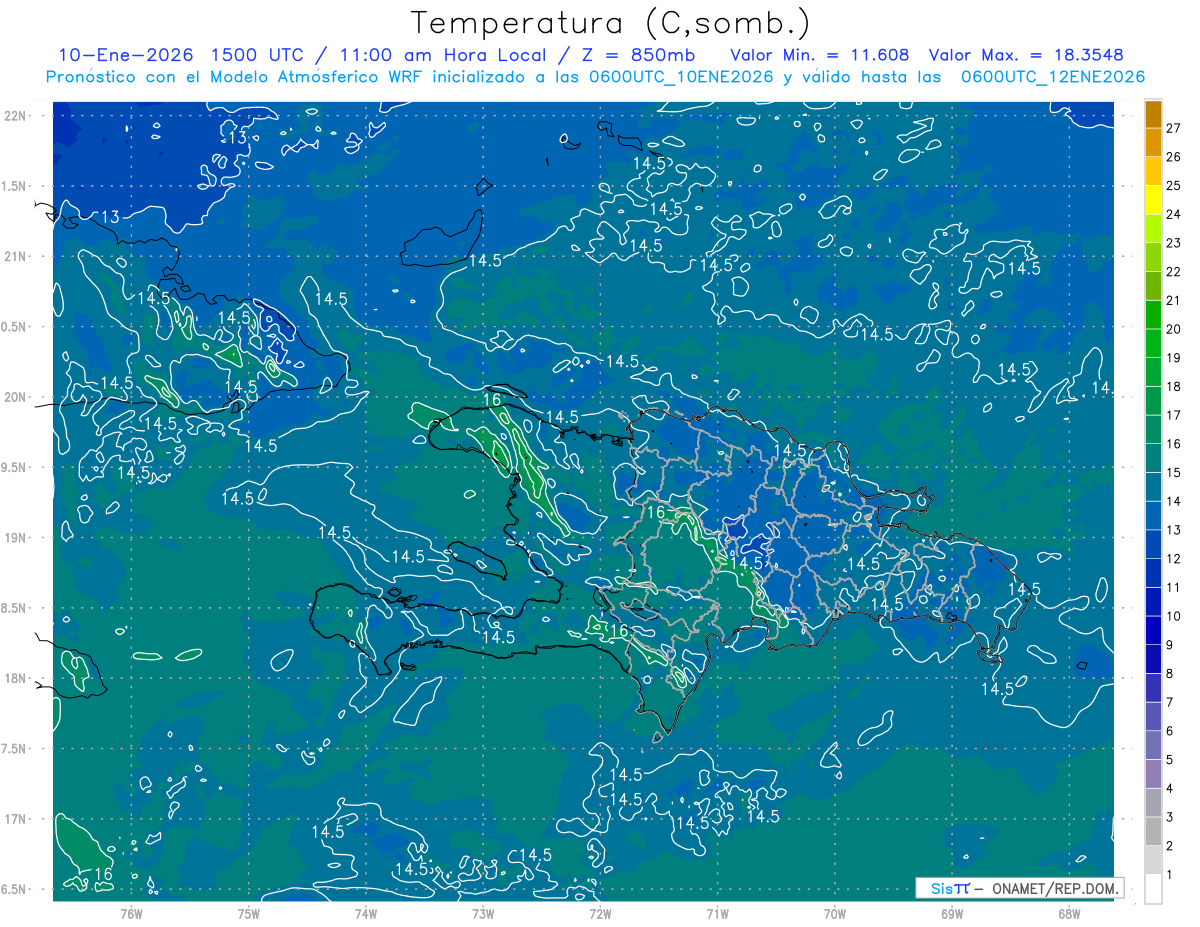
Task: Click the yellow color bar segment between 24 and 25
Action: coord(1153,200)
